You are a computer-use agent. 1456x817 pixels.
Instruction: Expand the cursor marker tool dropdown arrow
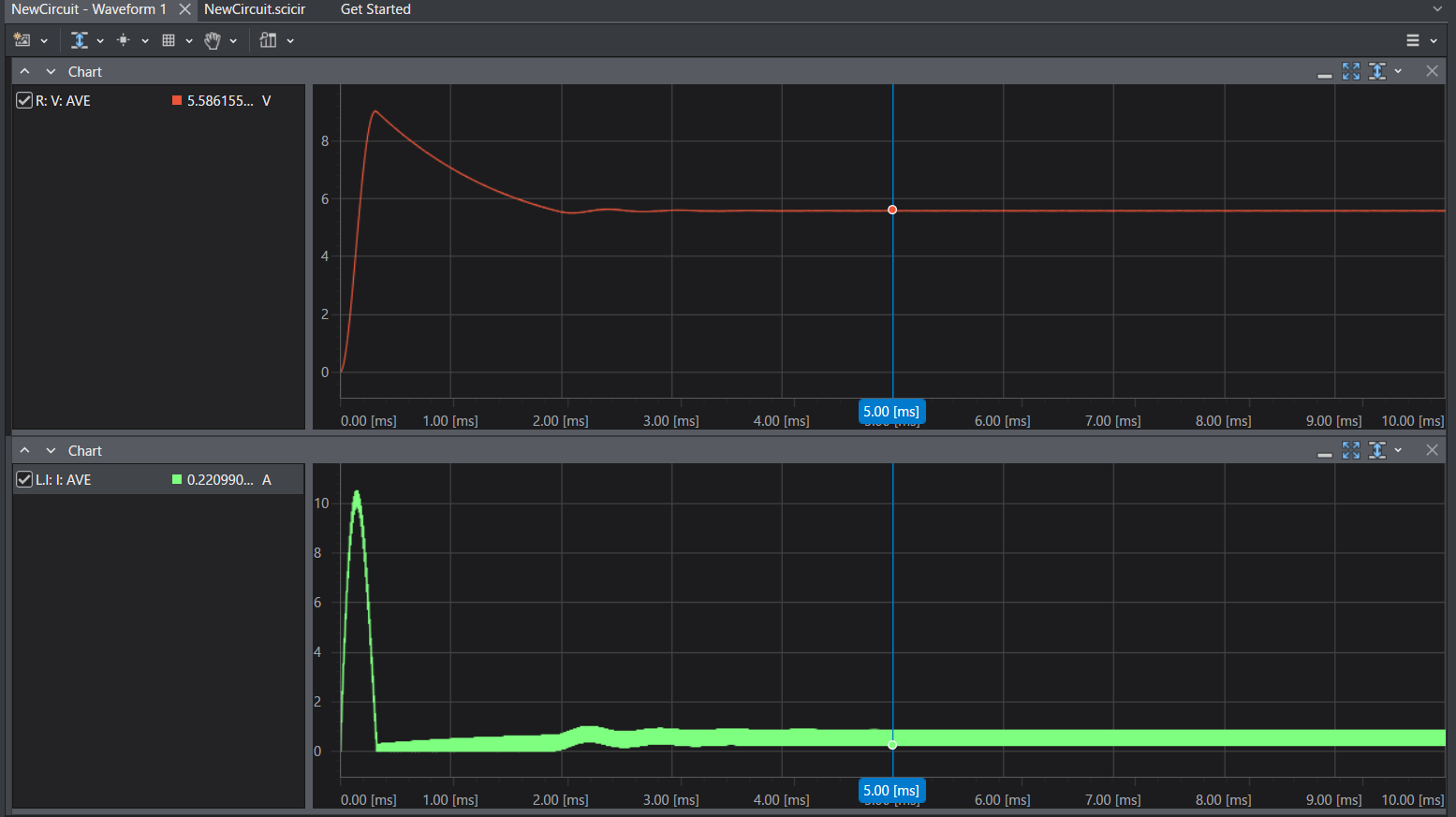145,41
